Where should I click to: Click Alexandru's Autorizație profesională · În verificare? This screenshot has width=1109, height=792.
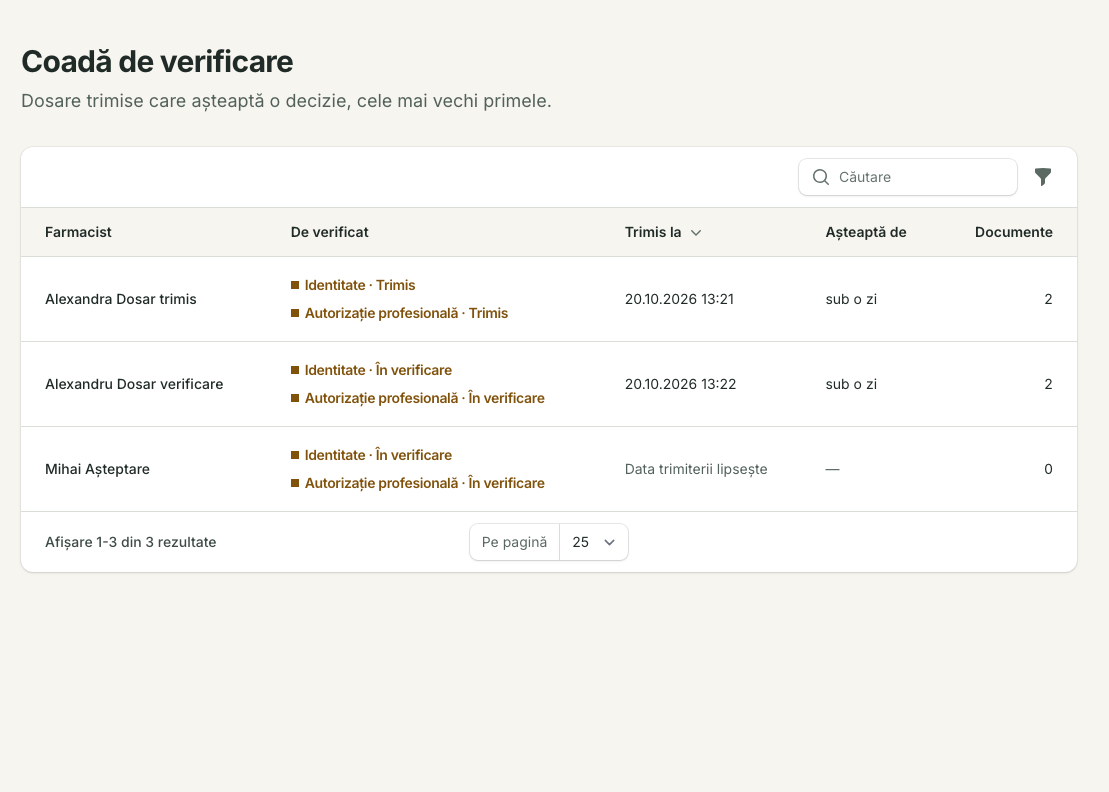point(424,398)
